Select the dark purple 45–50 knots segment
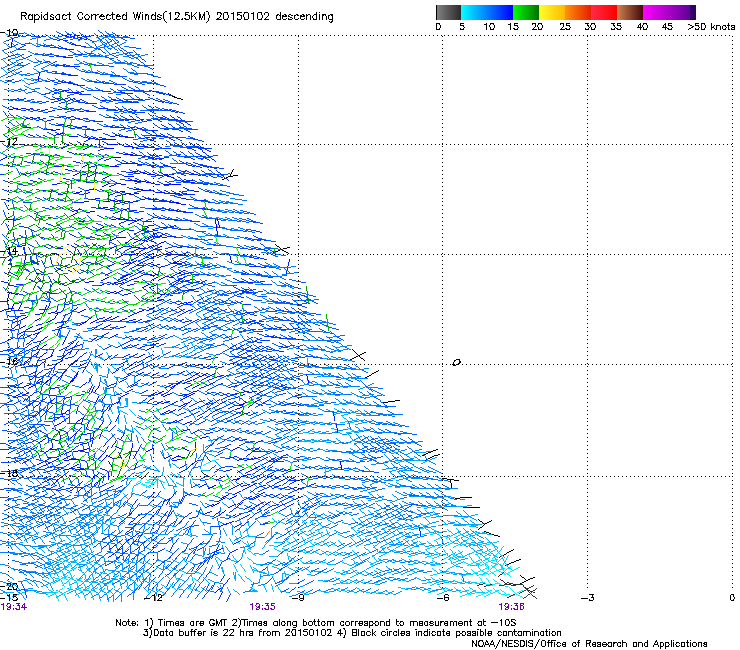 point(682,12)
